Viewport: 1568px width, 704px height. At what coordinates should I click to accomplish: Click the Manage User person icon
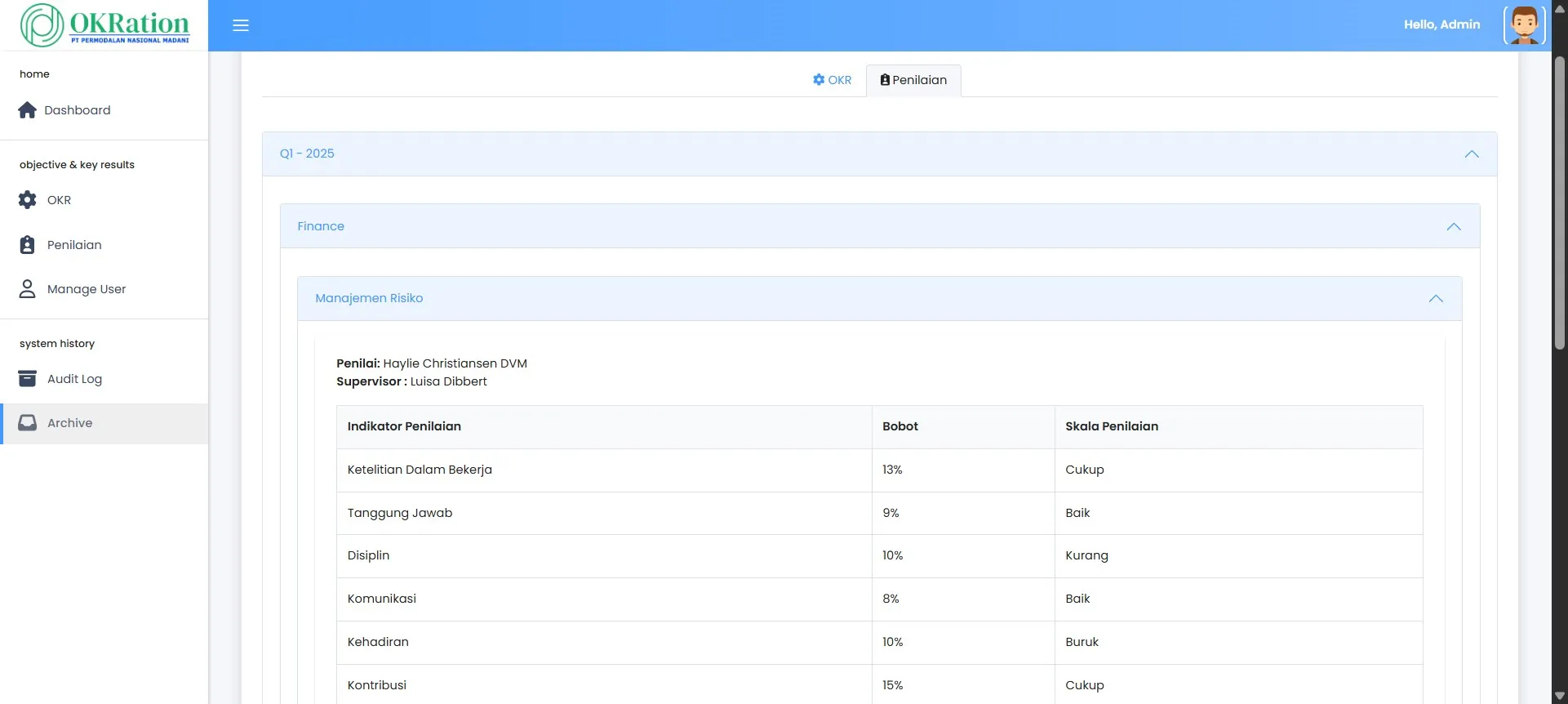pos(28,289)
